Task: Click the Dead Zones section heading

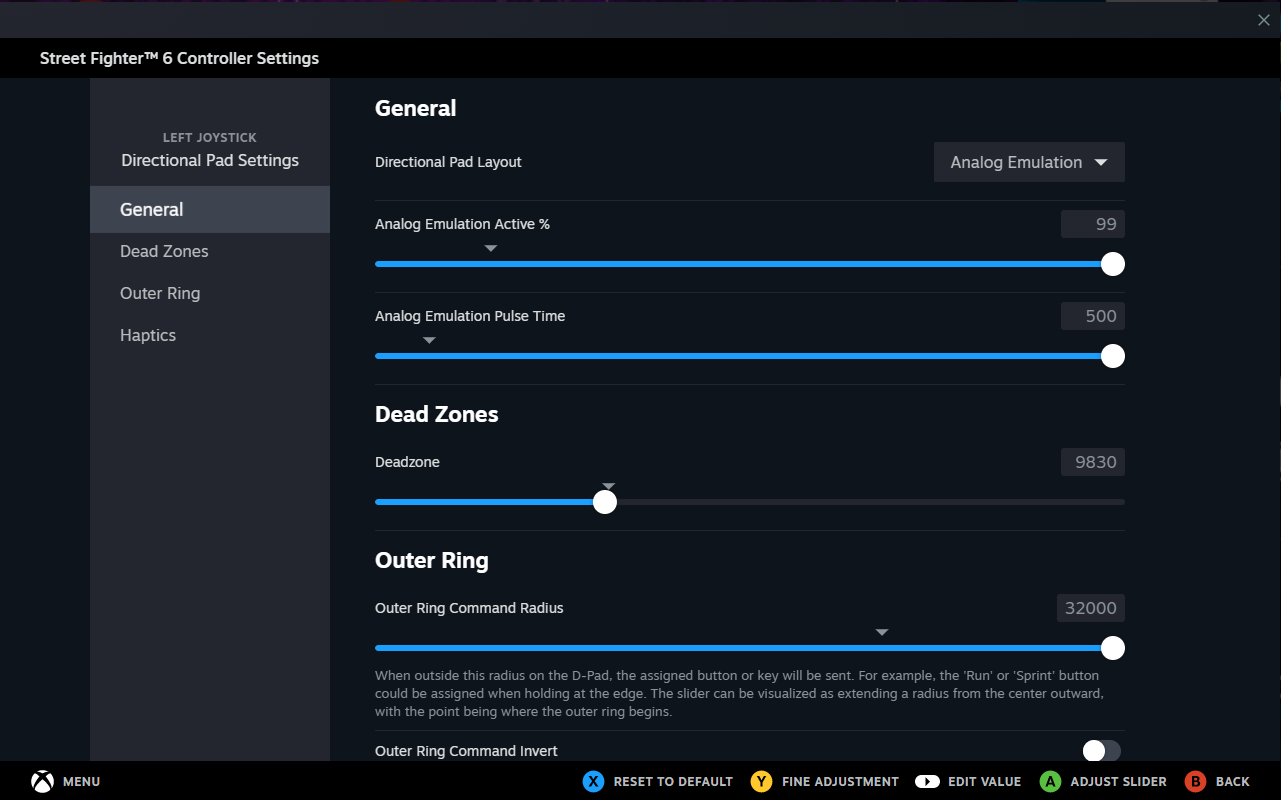Action: [x=436, y=414]
